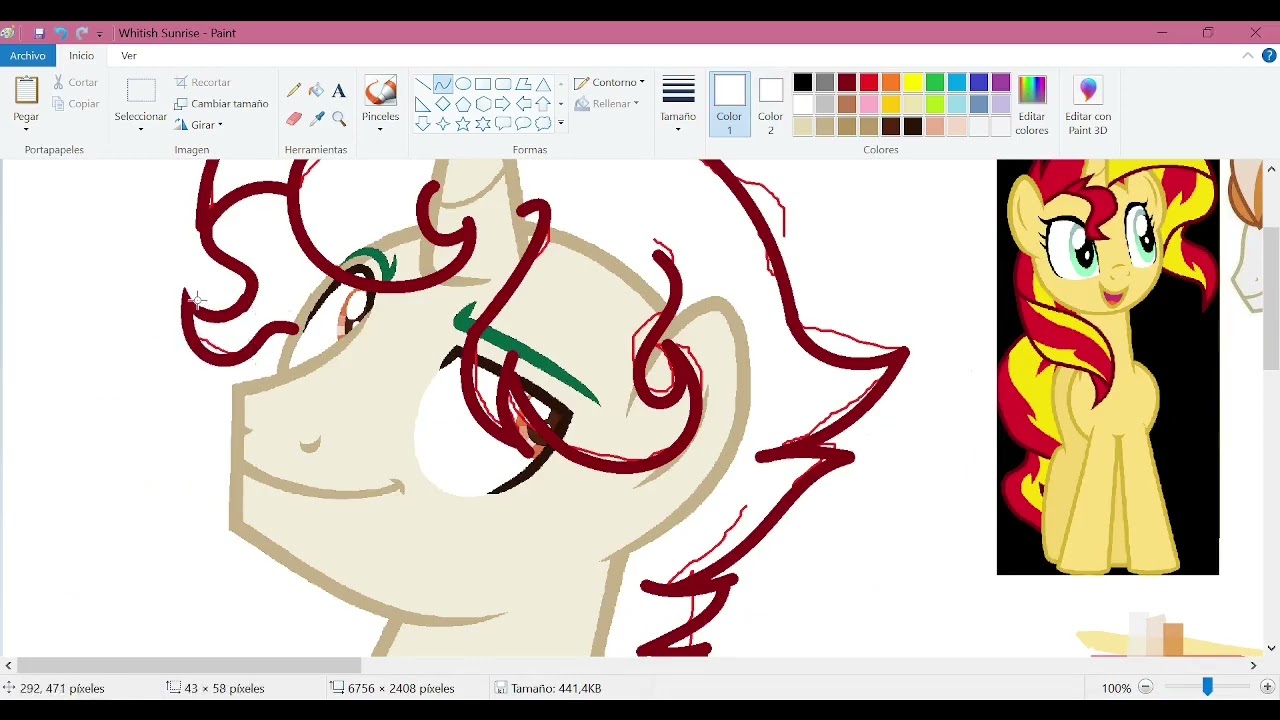Choose the Curve shape

click(443, 84)
